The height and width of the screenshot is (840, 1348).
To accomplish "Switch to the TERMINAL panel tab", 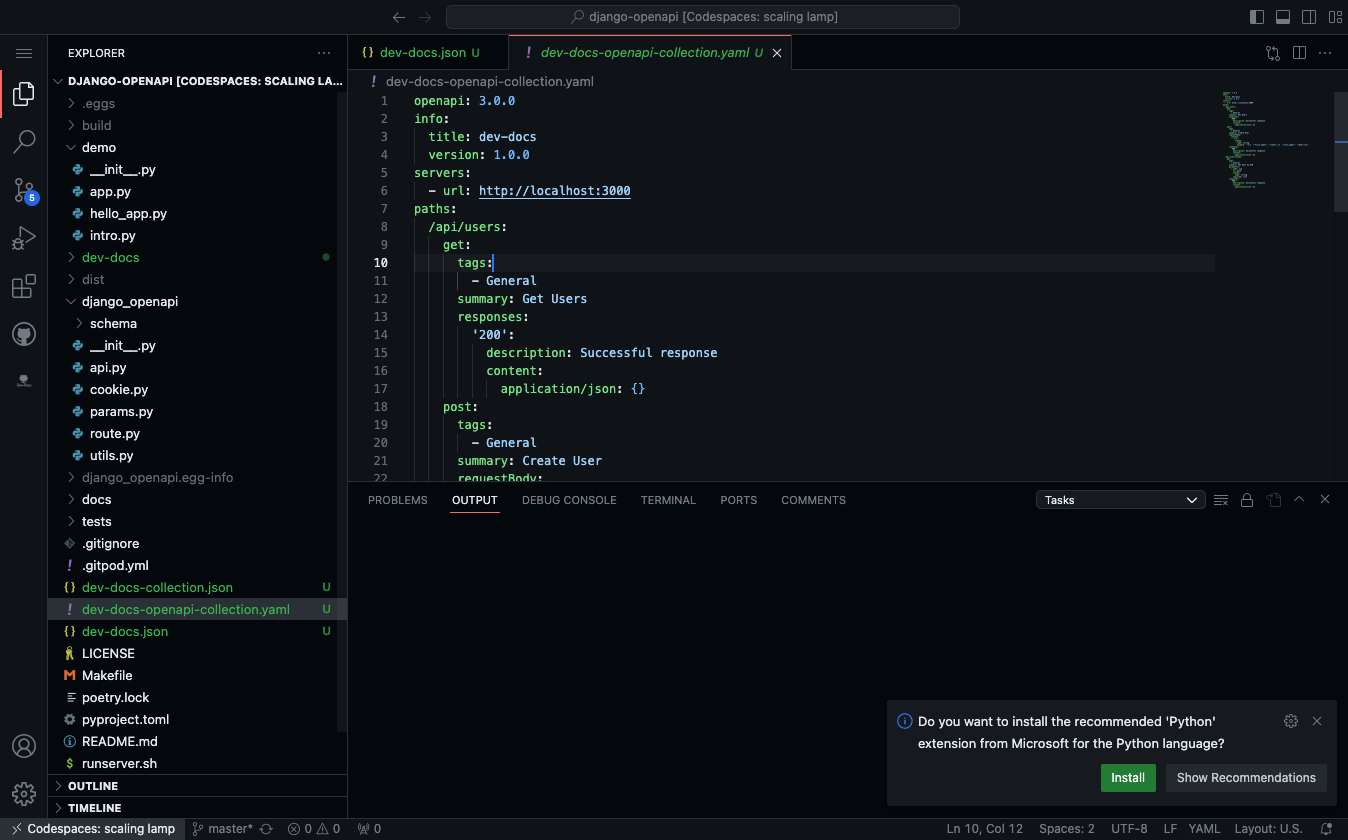I will pos(668,500).
